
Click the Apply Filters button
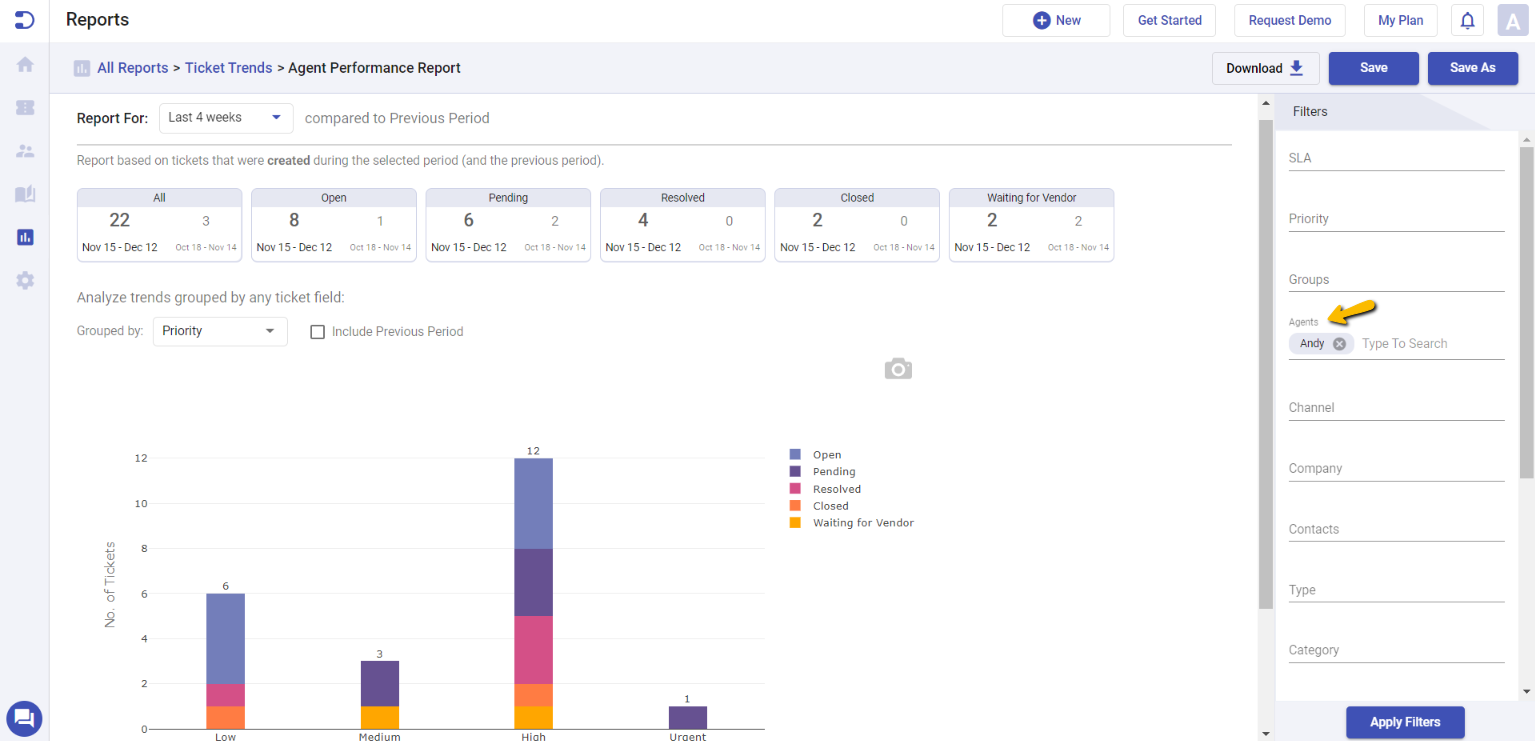coord(1405,722)
